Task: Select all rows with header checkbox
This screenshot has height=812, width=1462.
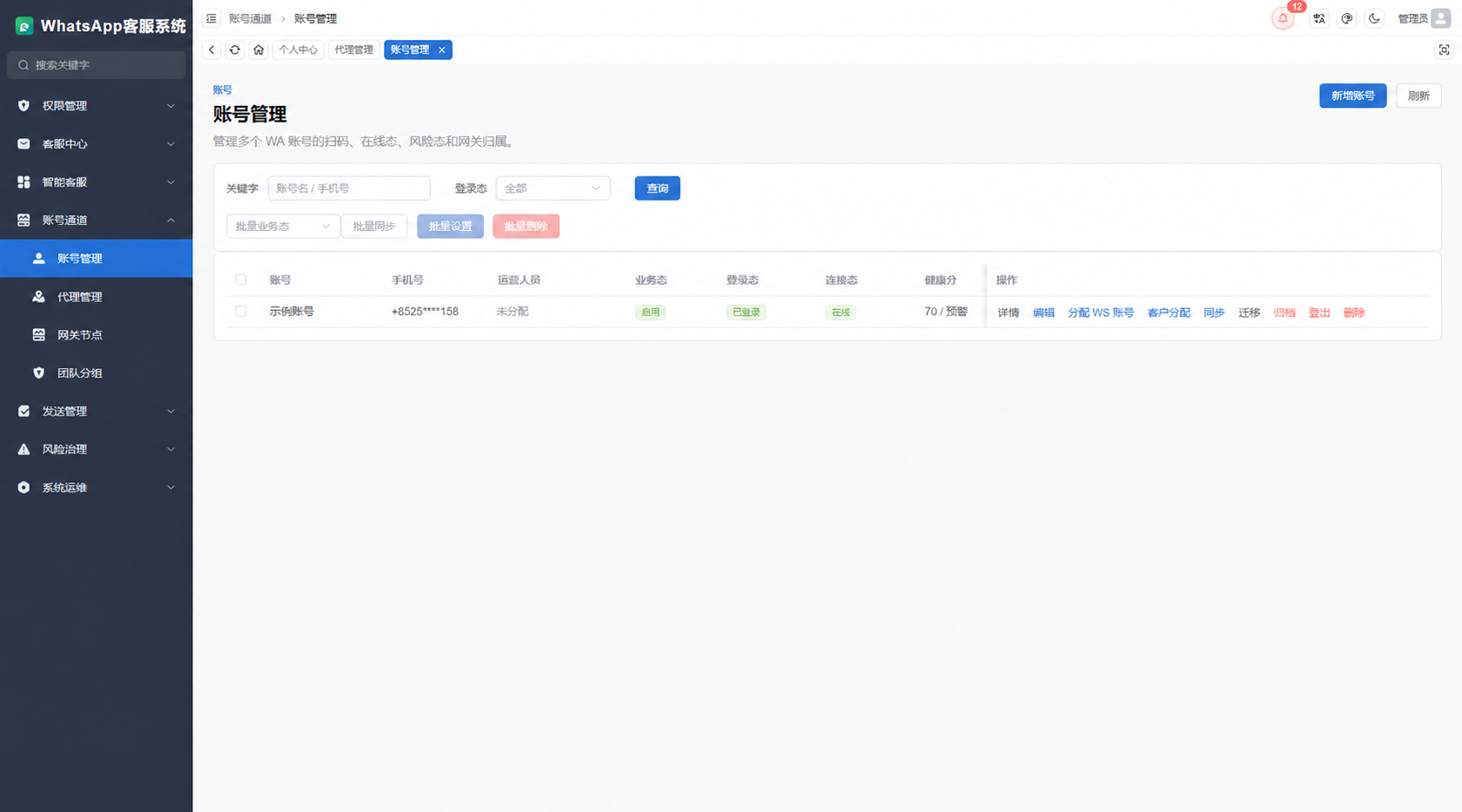Action: pos(241,280)
